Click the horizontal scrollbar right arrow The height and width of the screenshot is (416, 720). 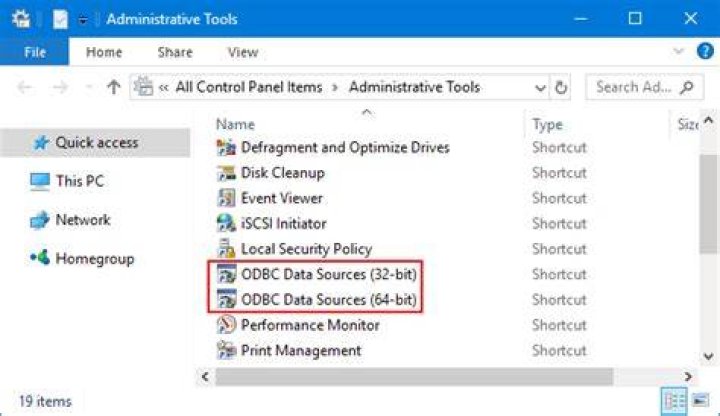[x=688, y=377]
